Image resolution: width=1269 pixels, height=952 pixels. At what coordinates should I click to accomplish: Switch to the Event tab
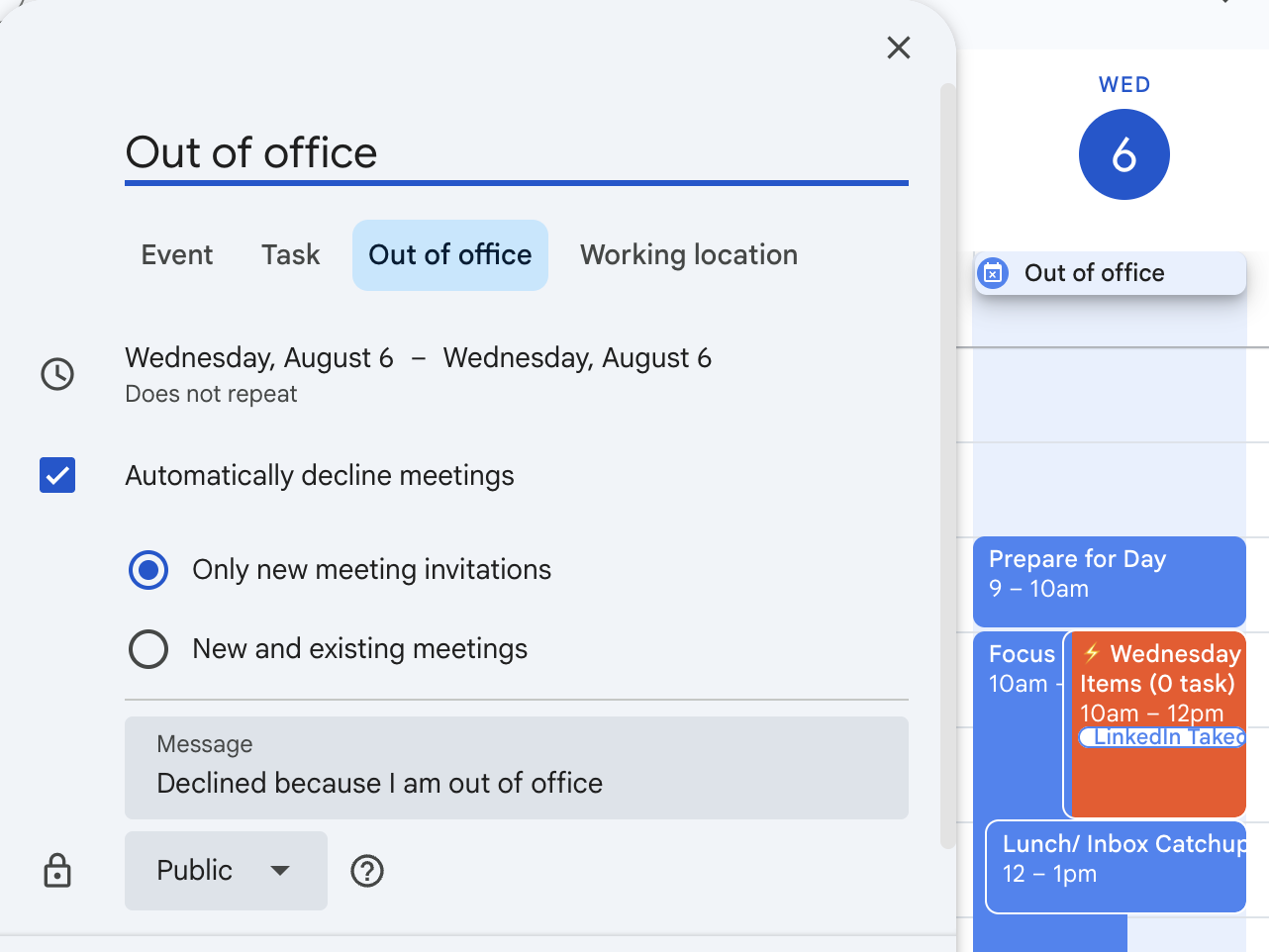tap(177, 255)
